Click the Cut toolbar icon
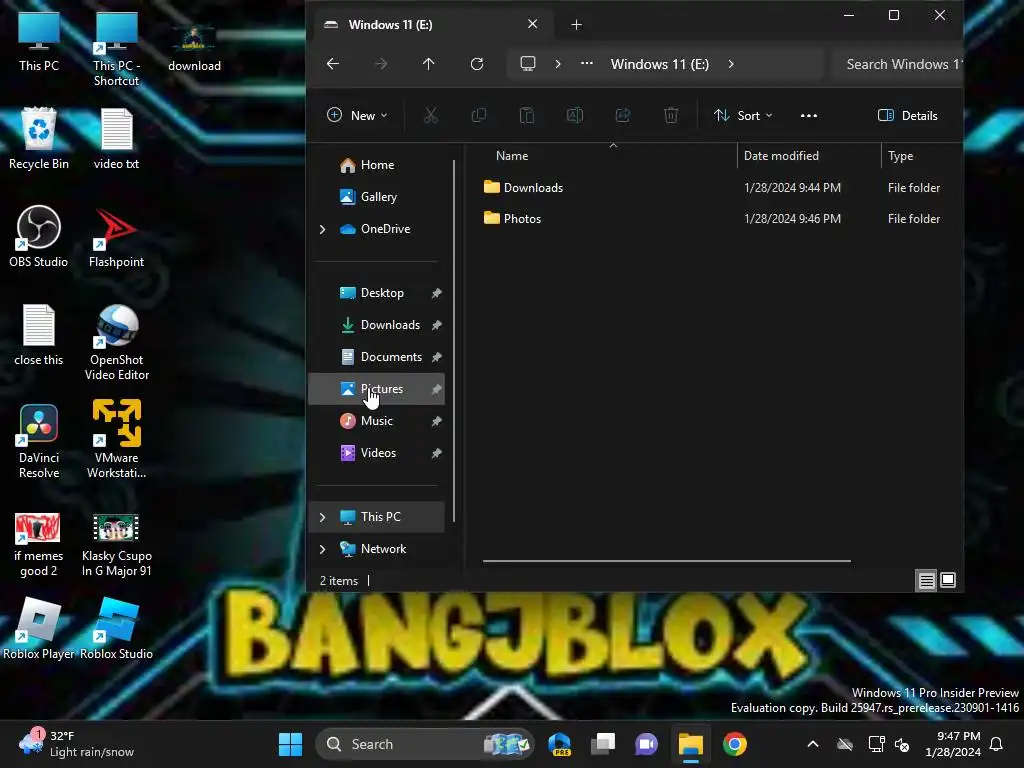The image size is (1024, 768). (430, 116)
